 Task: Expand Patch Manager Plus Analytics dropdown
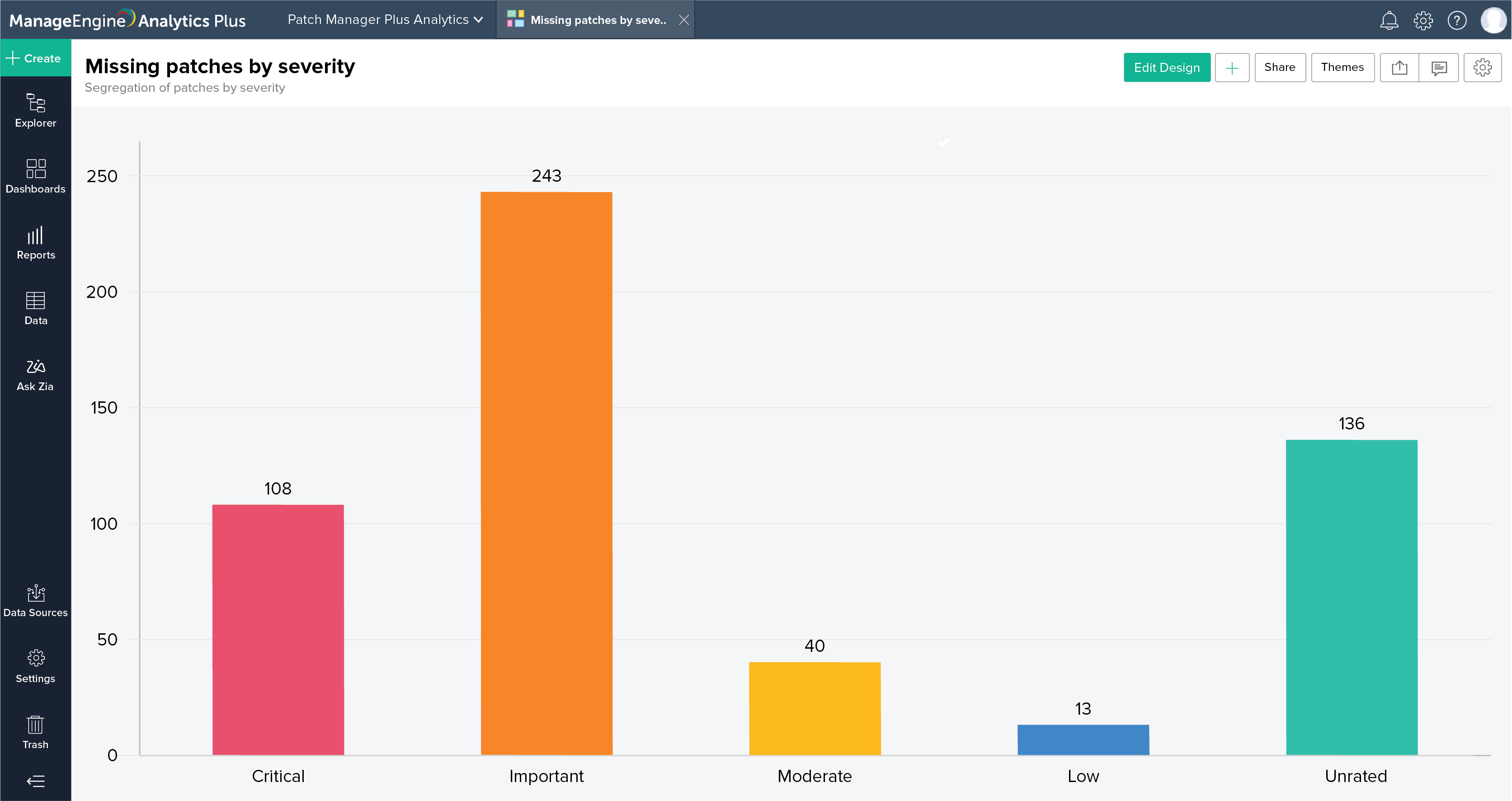(385, 20)
